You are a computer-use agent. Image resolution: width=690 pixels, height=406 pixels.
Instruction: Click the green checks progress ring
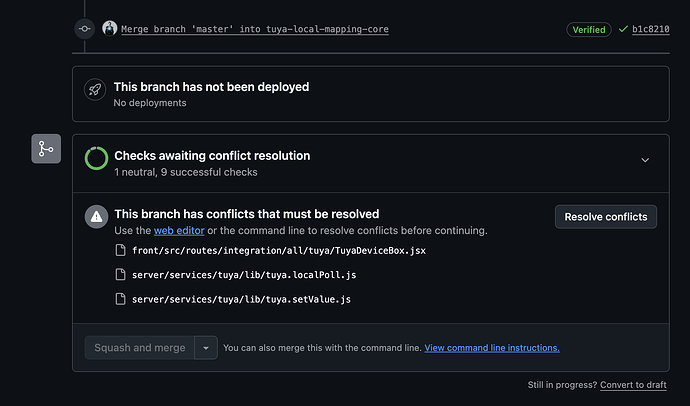[96, 158]
